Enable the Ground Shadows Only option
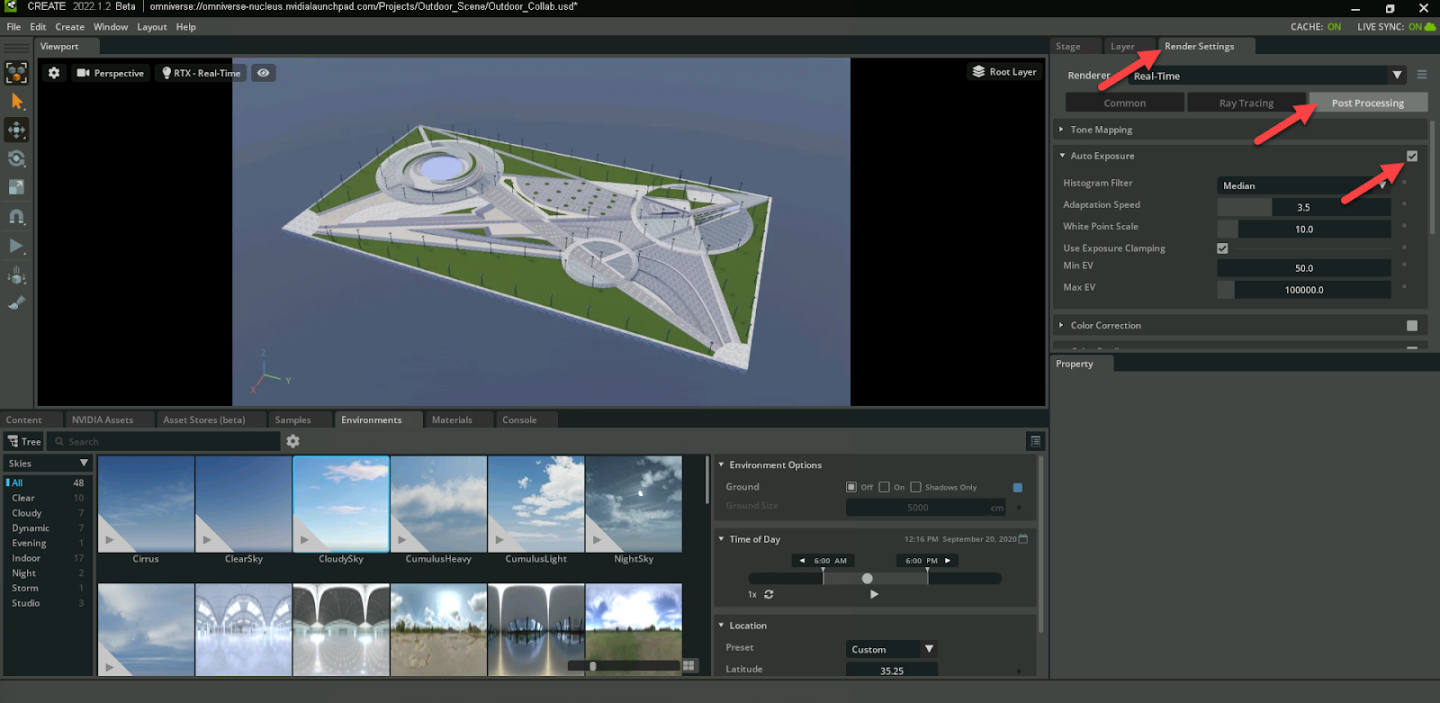 (x=916, y=487)
